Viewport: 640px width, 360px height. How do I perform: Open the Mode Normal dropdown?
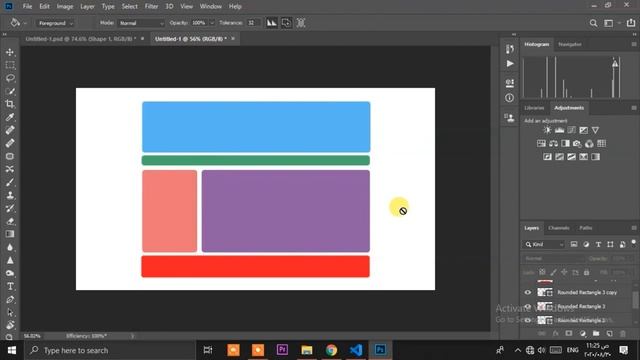[141, 23]
